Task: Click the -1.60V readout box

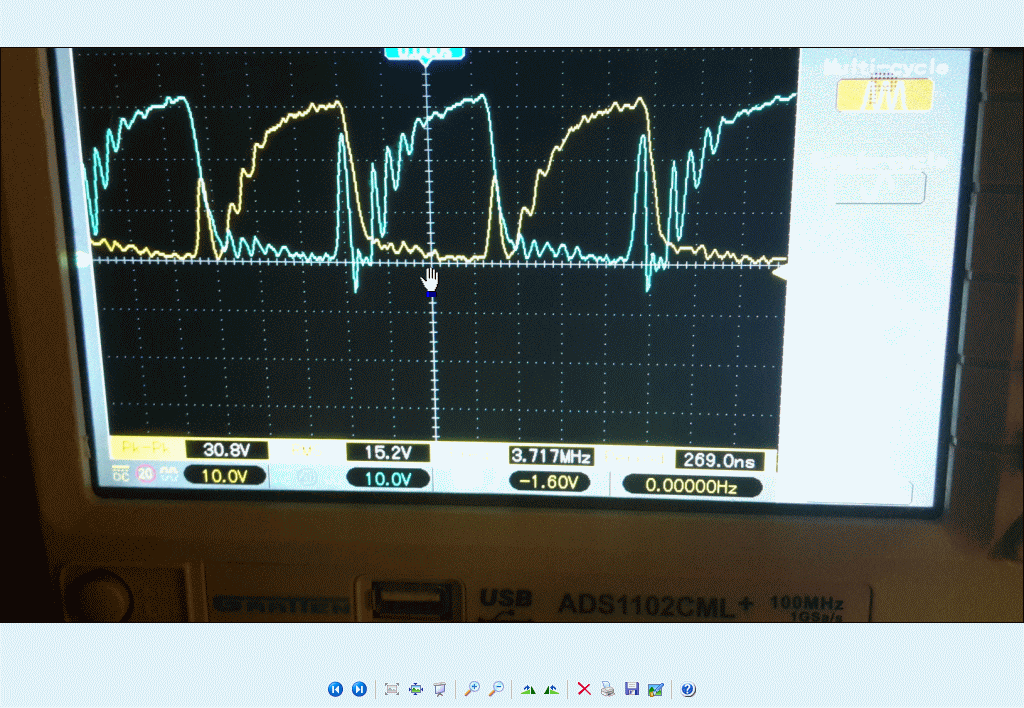Action: tap(548, 482)
